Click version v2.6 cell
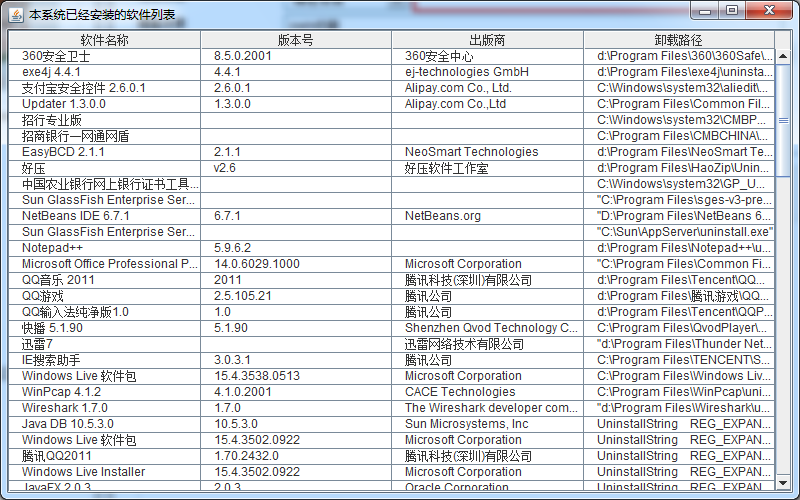The image size is (800, 500). tap(296, 168)
